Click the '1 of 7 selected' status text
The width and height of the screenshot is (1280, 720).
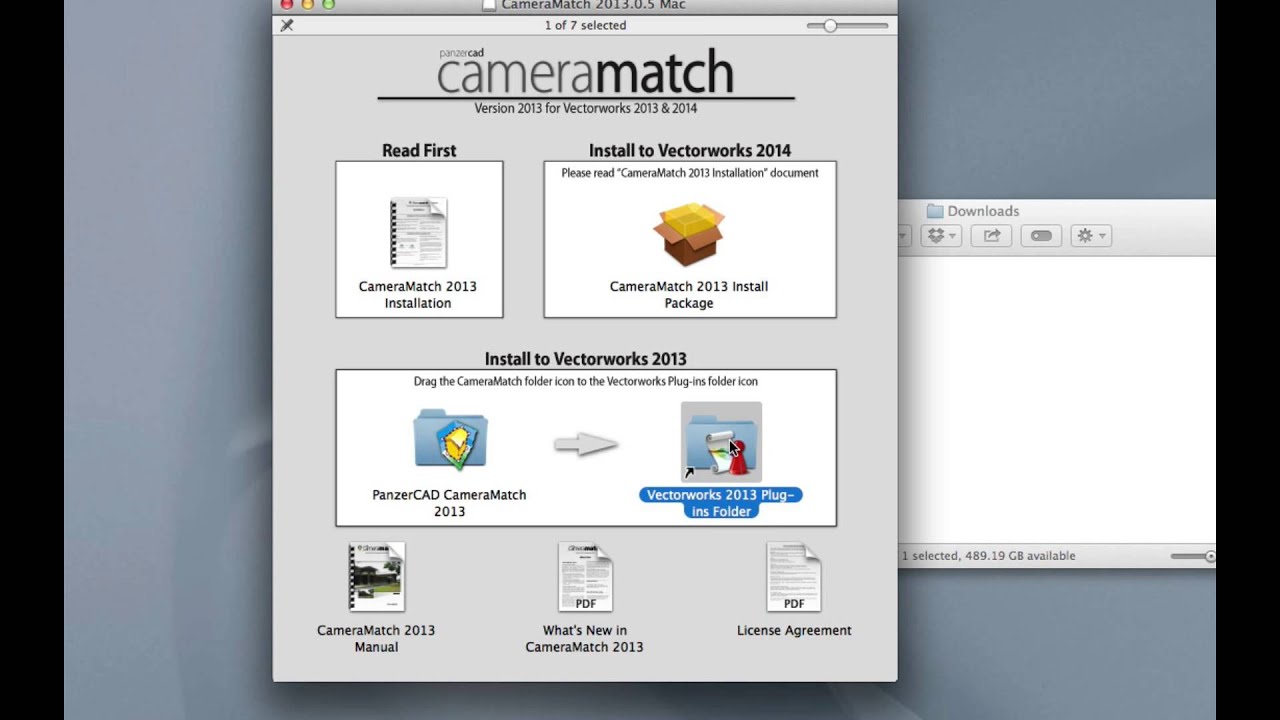[585, 26]
